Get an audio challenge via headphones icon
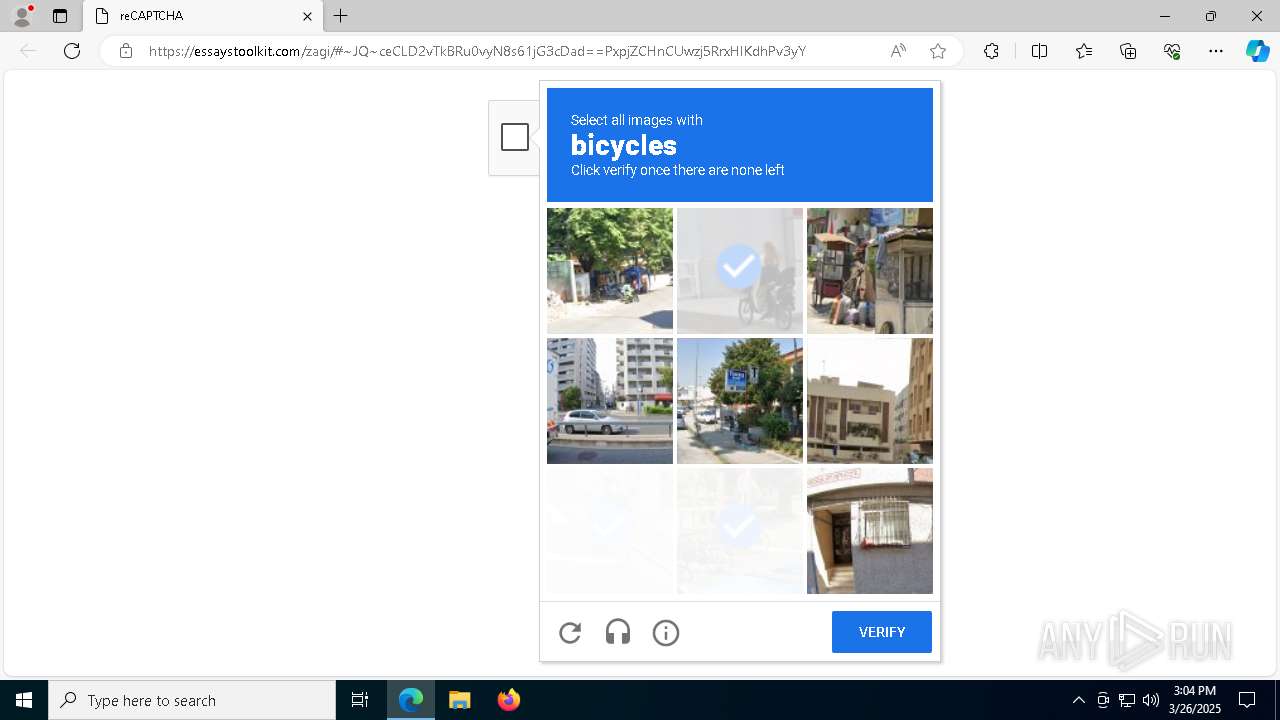Image resolution: width=1280 pixels, height=720 pixels. pyautogui.click(x=618, y=632)
